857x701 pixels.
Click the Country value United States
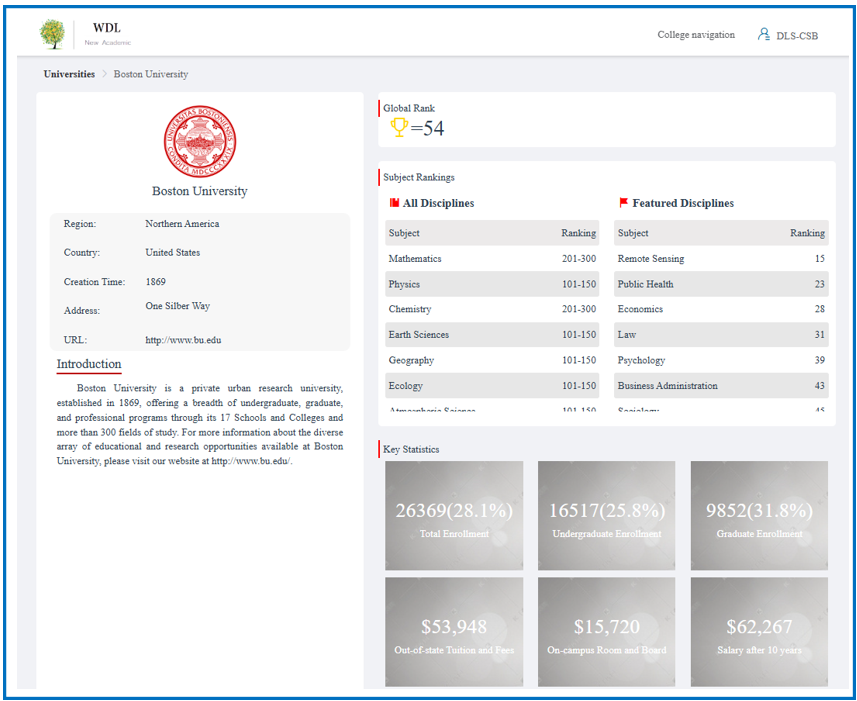pyautogui.click(x=173, y=252)
